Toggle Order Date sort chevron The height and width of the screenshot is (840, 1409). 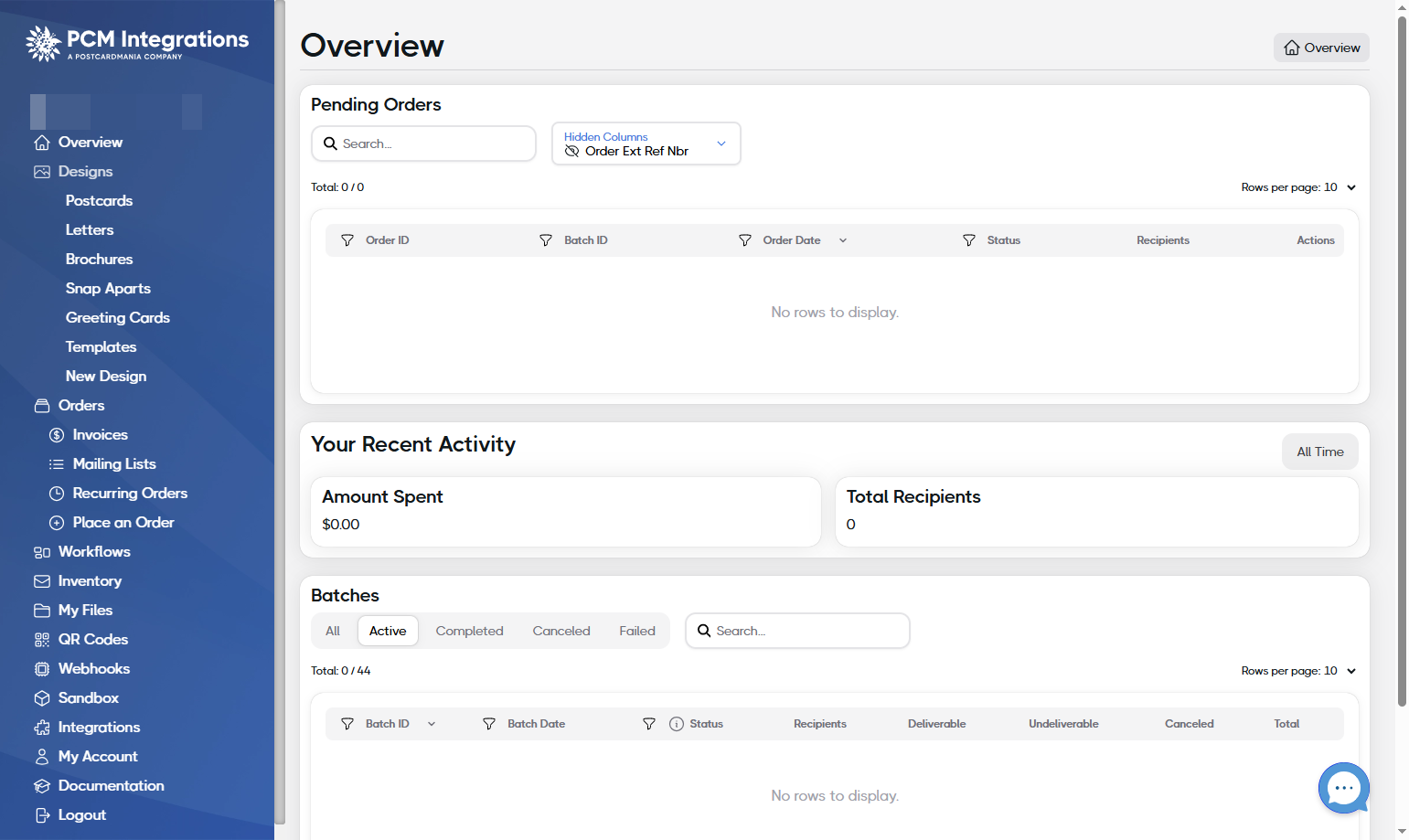(843, 240)
